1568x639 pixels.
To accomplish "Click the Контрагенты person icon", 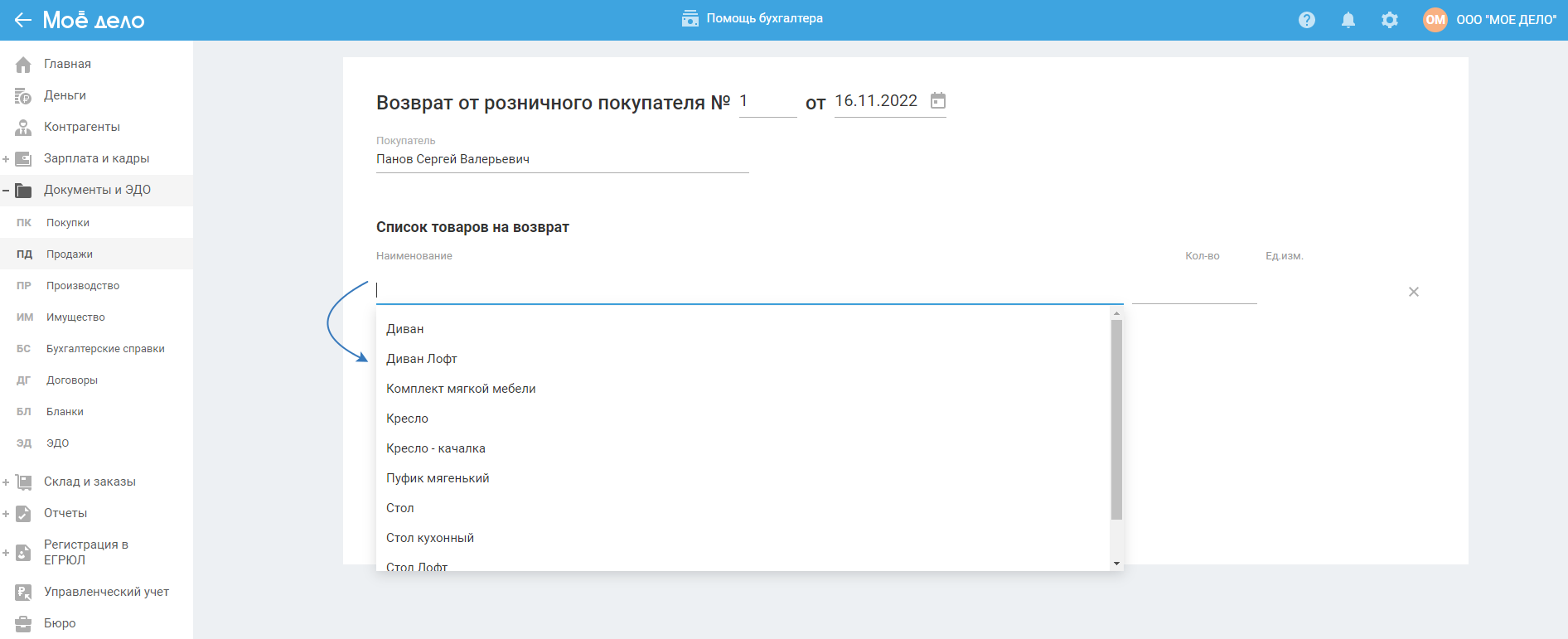I will [23, 127].
